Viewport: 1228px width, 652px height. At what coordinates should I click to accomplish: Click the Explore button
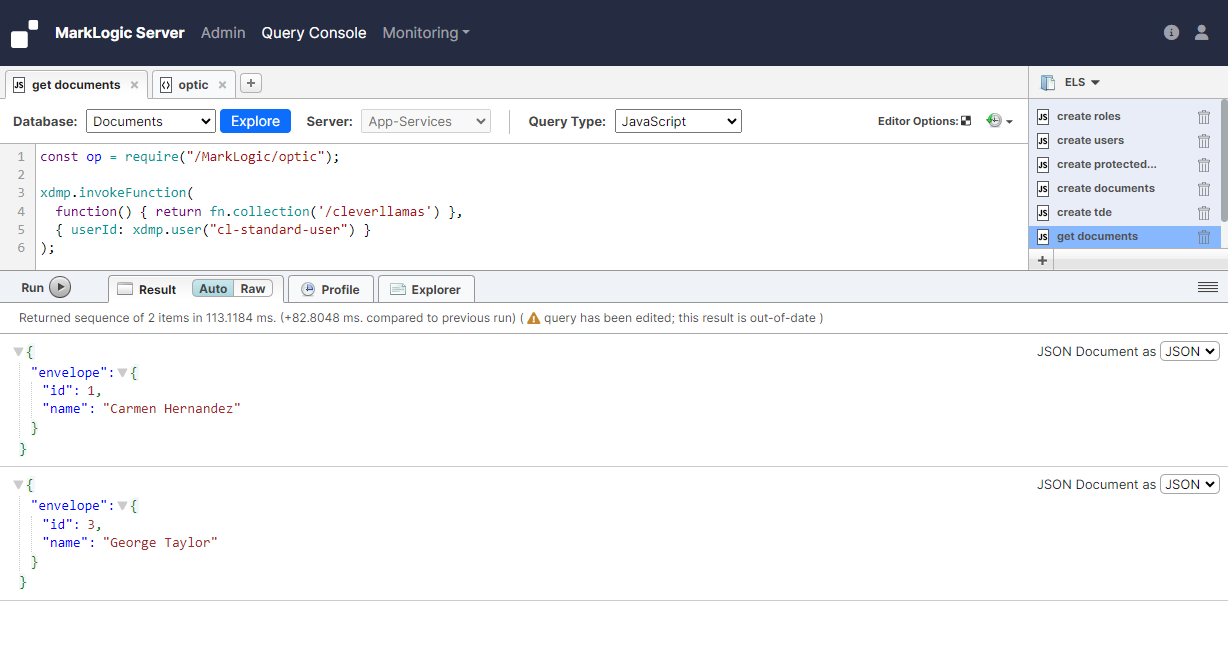pos(255,120)
